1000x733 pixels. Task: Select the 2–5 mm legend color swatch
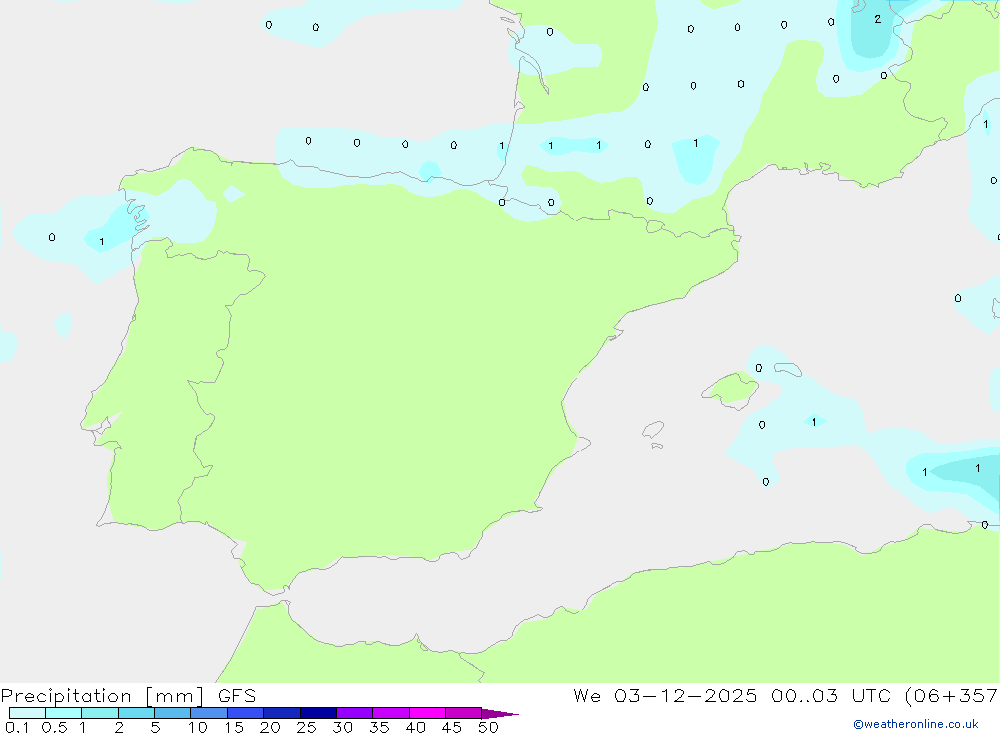pos(136,713)
